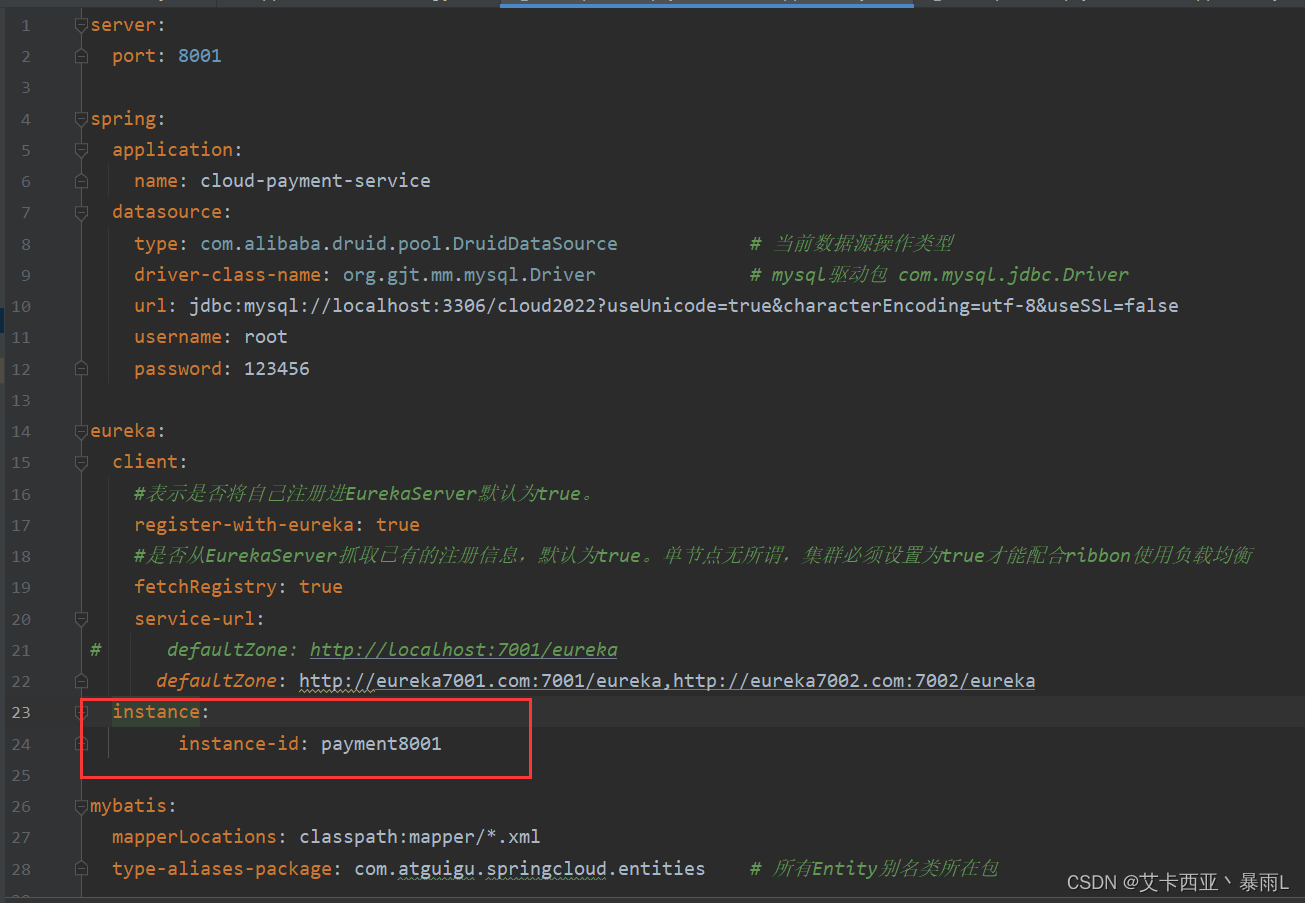This screenshot has width=1305, height=903.
Task: Click comment mentioning ribbon load balancing
Action: 693,556
